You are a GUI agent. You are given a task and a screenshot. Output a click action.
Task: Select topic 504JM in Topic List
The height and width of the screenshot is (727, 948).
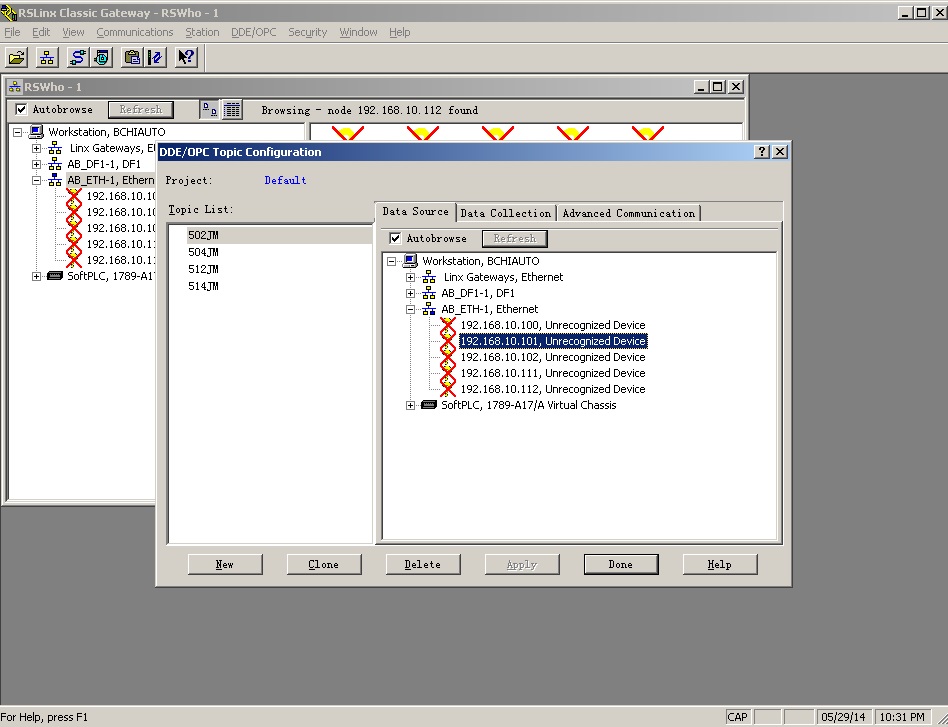[x=203, y=252]
